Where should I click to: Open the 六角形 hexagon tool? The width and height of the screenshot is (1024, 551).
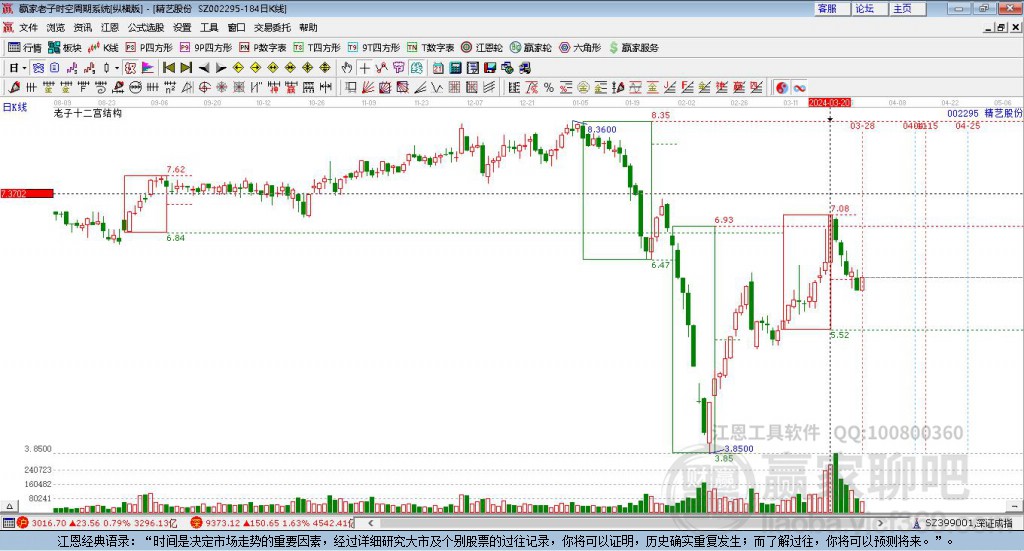coord(580,48)
